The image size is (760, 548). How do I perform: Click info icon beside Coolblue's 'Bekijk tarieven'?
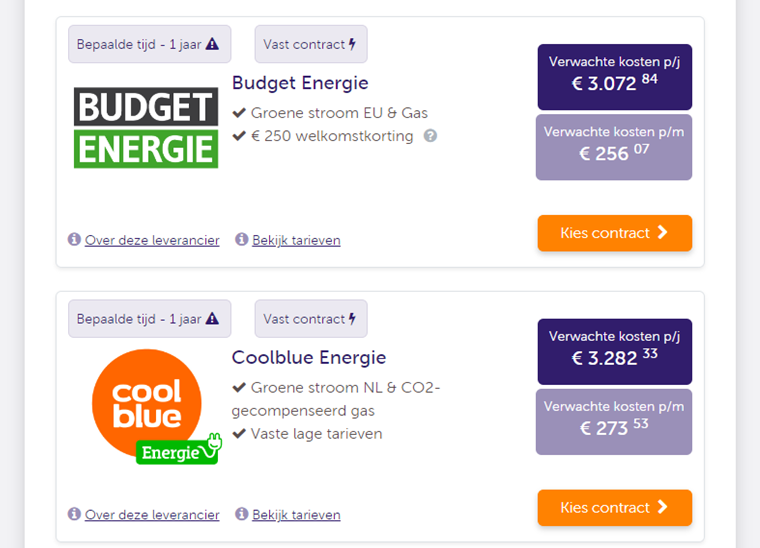(x=241, y=514)
